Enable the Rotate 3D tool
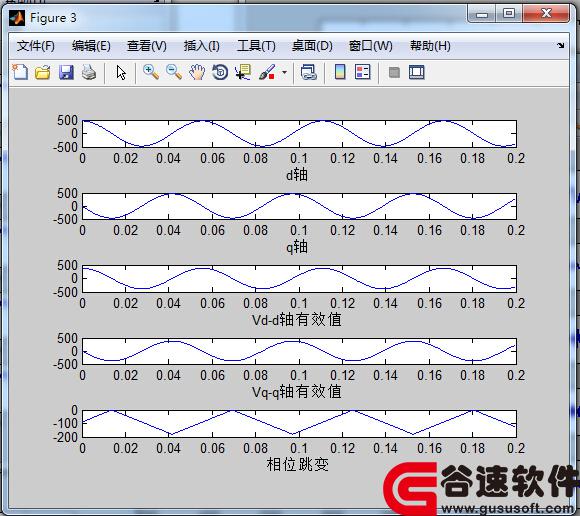 (220, 72)
